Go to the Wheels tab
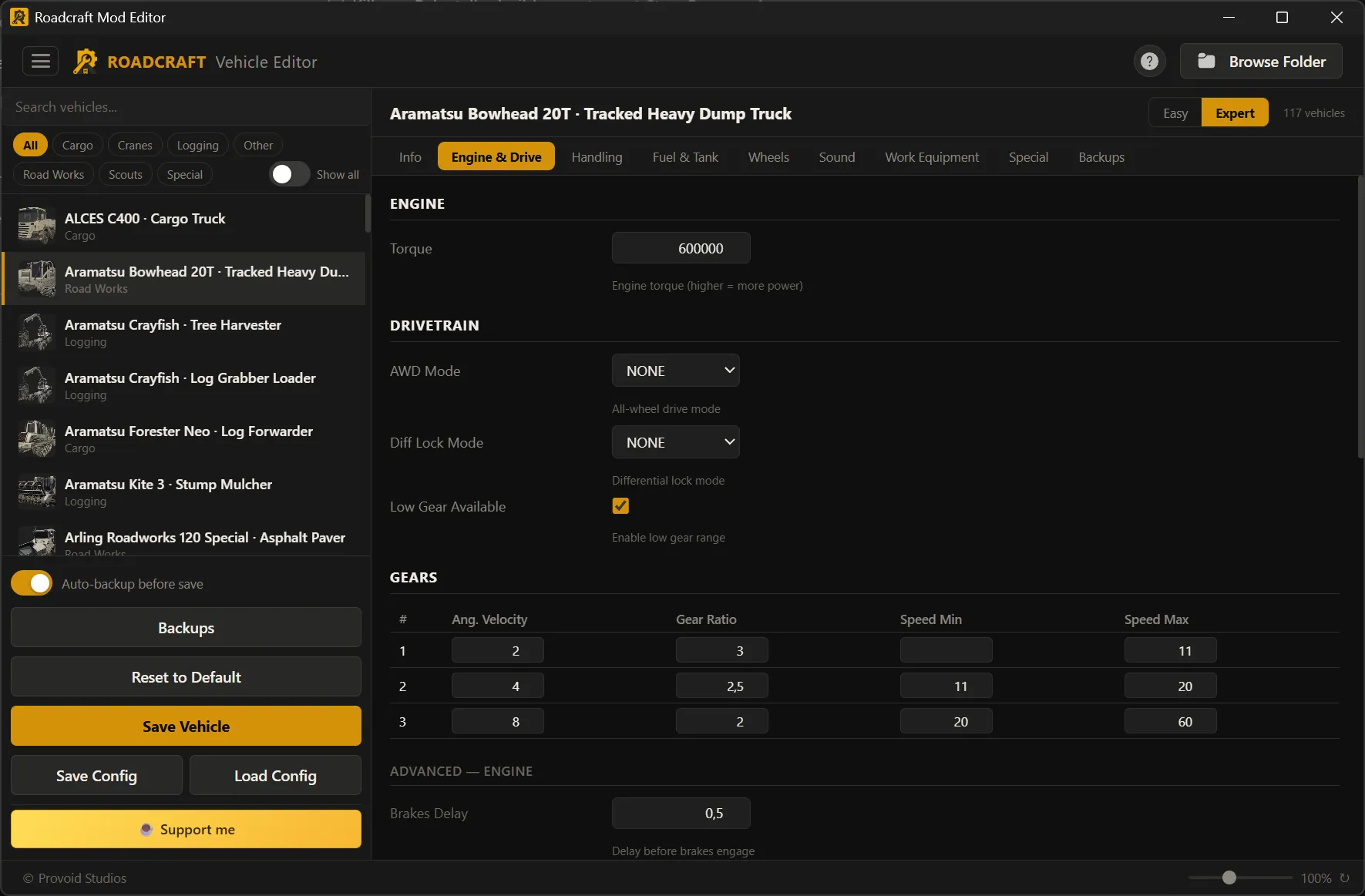 pyautogui.click(x=768, y=156)
